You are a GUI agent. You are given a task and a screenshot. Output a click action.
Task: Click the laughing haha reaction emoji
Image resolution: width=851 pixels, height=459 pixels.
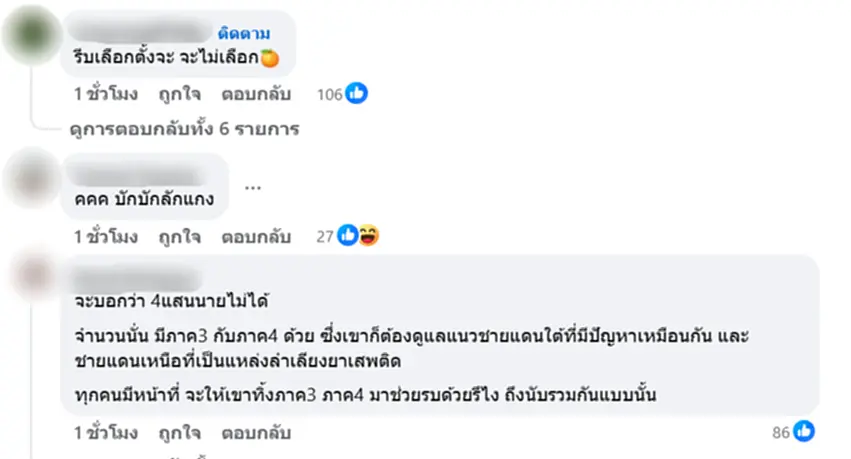[x=368, y=236]
